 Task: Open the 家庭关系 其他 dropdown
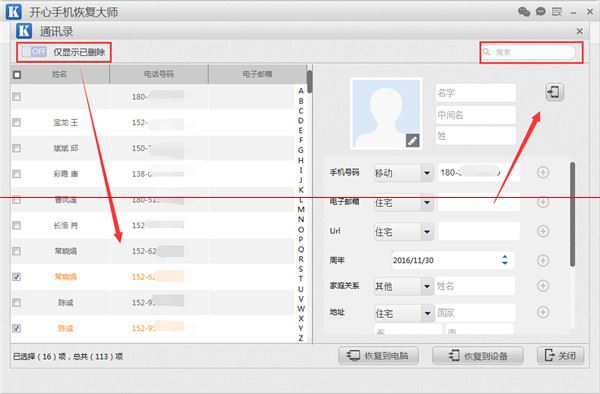[x=404, y=286]
